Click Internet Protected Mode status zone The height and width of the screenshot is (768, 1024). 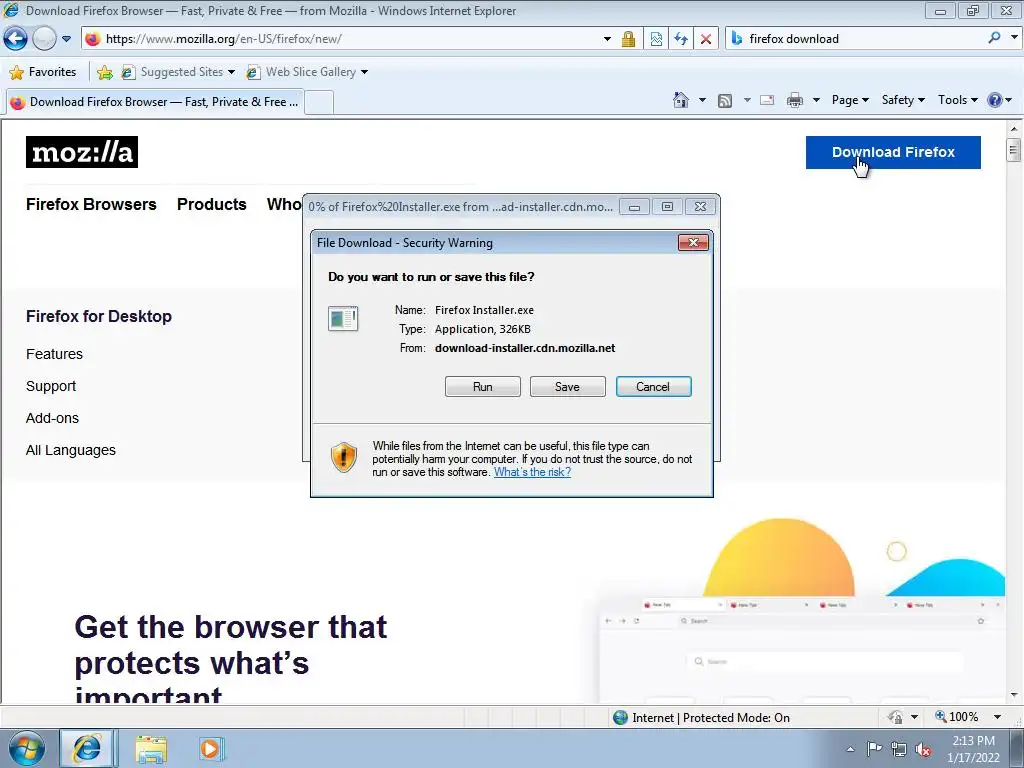[701, 718]
